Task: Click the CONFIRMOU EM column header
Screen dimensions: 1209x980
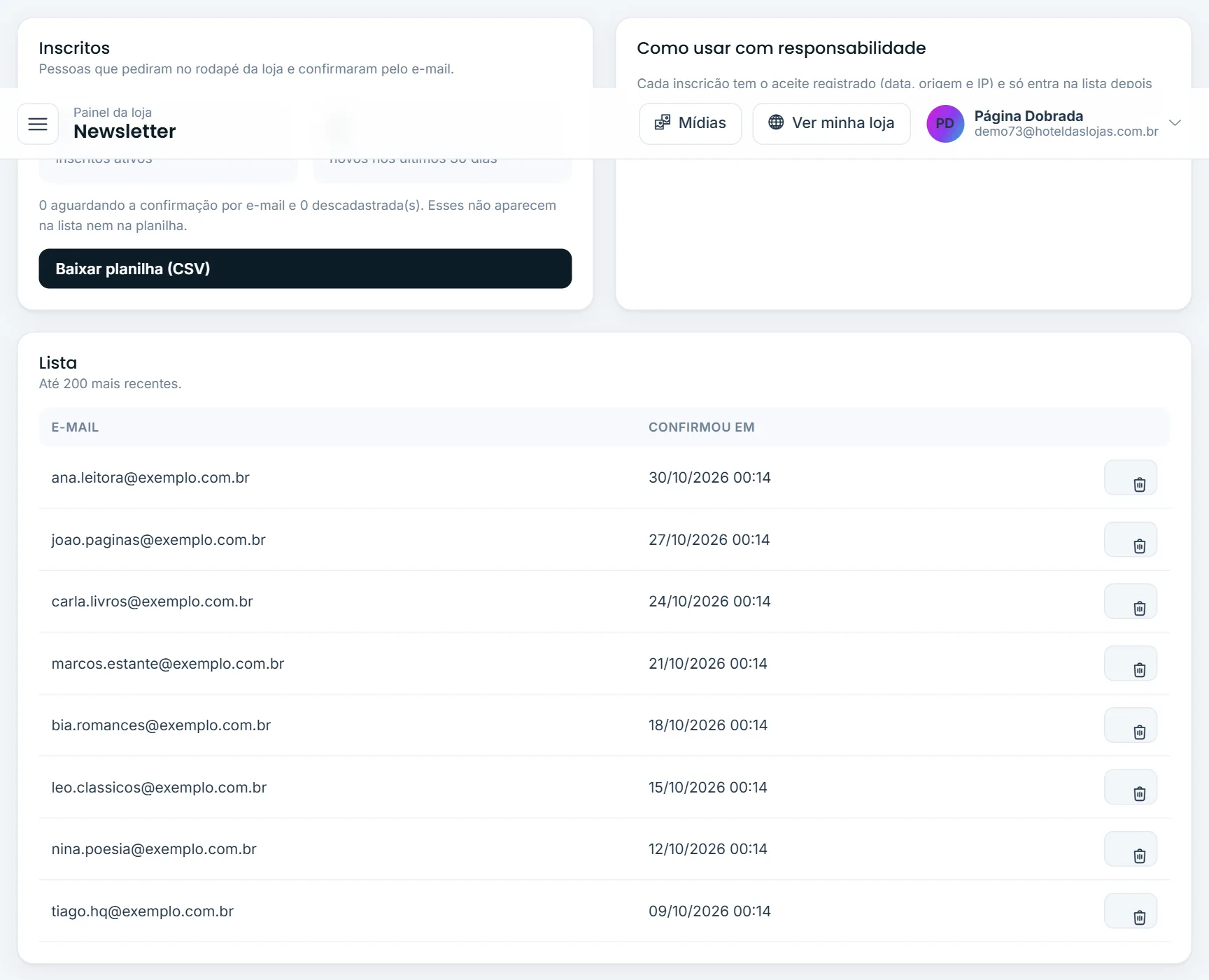Action: point(701,427)
